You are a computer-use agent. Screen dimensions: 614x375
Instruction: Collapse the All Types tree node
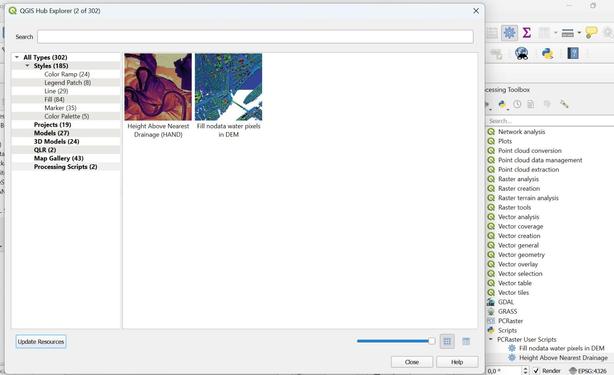[17, 57]
